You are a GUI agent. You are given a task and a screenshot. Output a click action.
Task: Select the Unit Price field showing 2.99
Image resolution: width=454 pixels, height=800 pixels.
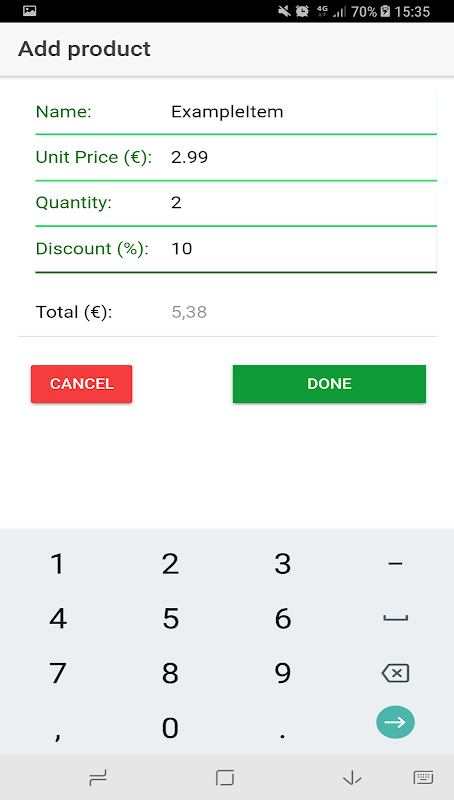303,157
